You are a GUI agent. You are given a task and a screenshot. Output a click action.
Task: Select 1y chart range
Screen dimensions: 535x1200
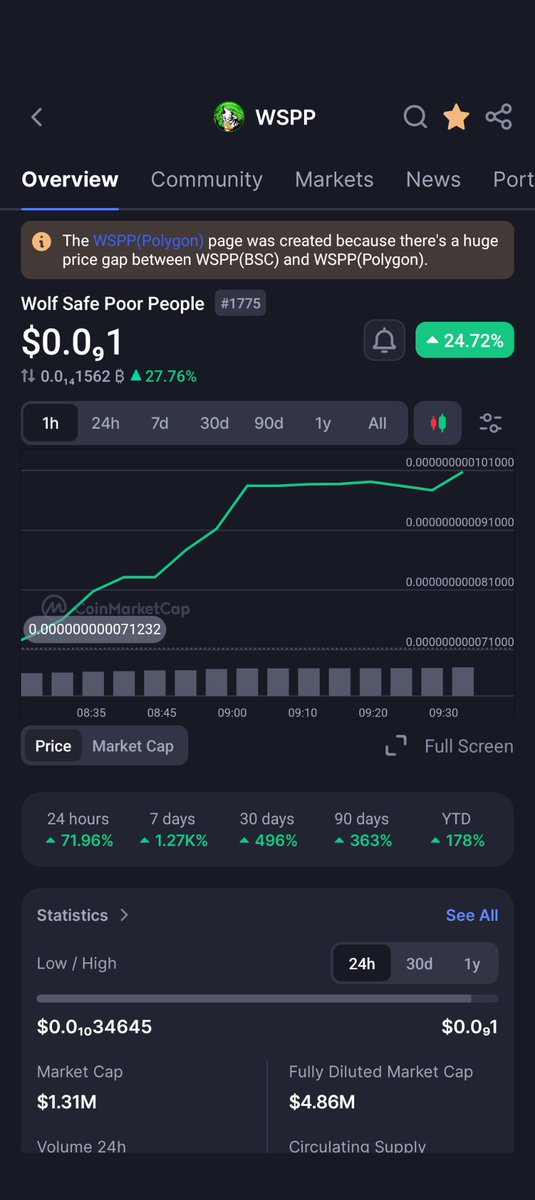pyautogui.click(x=323, y=423)
